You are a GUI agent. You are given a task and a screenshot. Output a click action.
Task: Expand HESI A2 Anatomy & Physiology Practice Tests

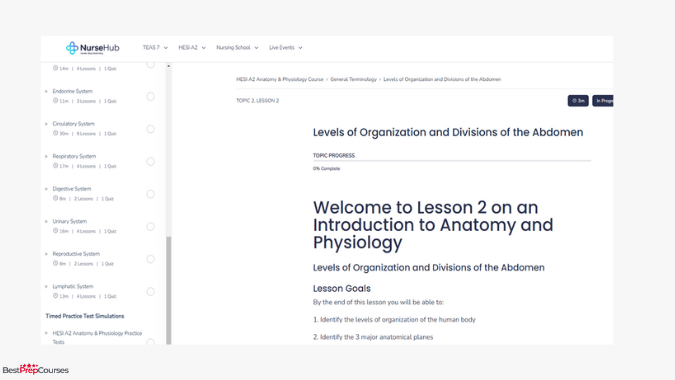(46, 333)
